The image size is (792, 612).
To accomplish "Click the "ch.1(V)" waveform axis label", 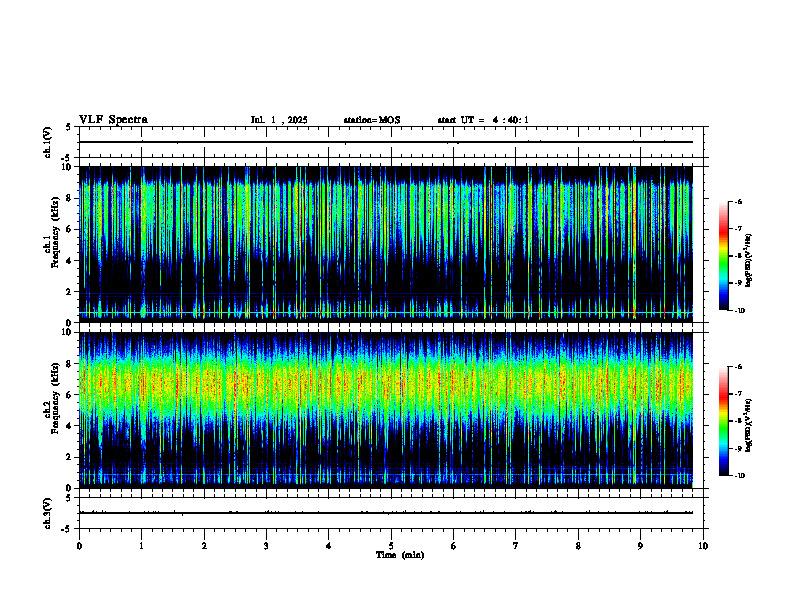I will 47,142.
